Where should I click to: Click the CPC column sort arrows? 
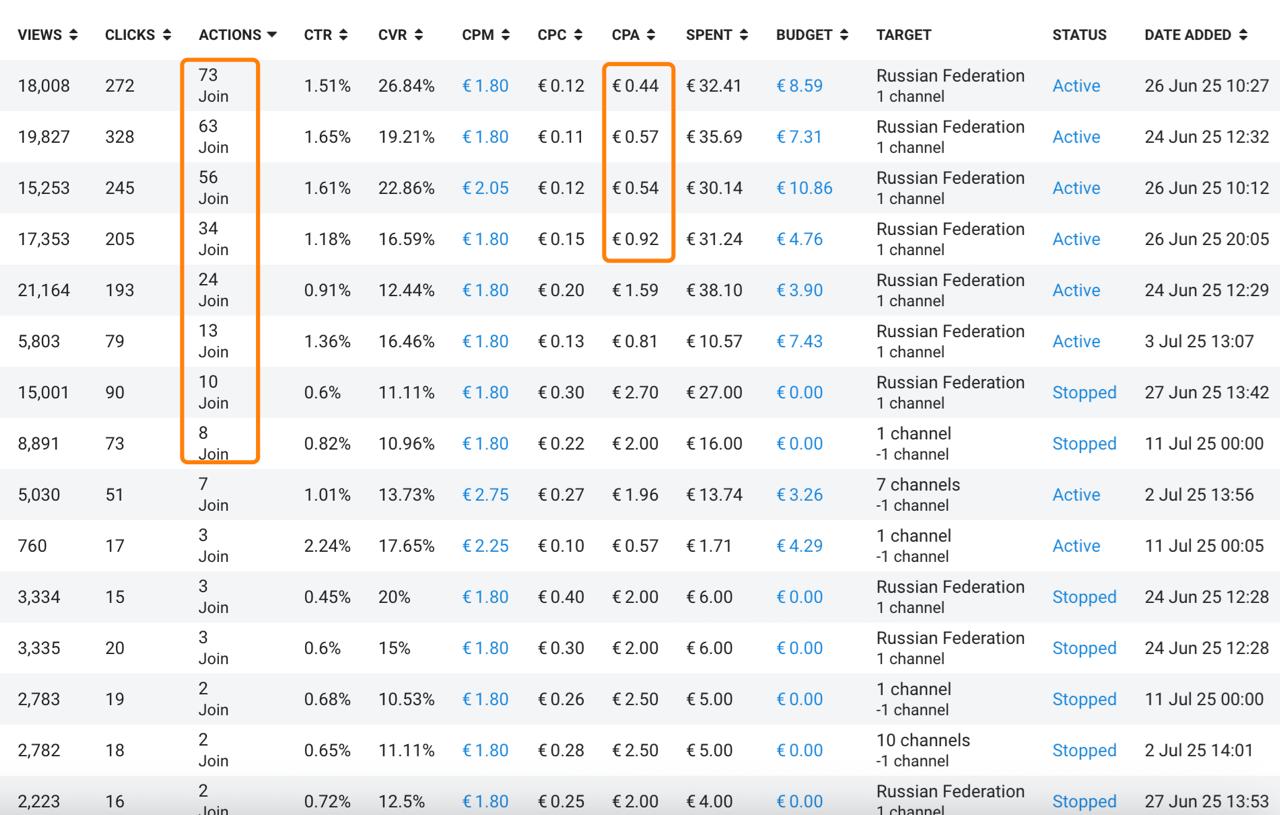[x=578, y=35]
